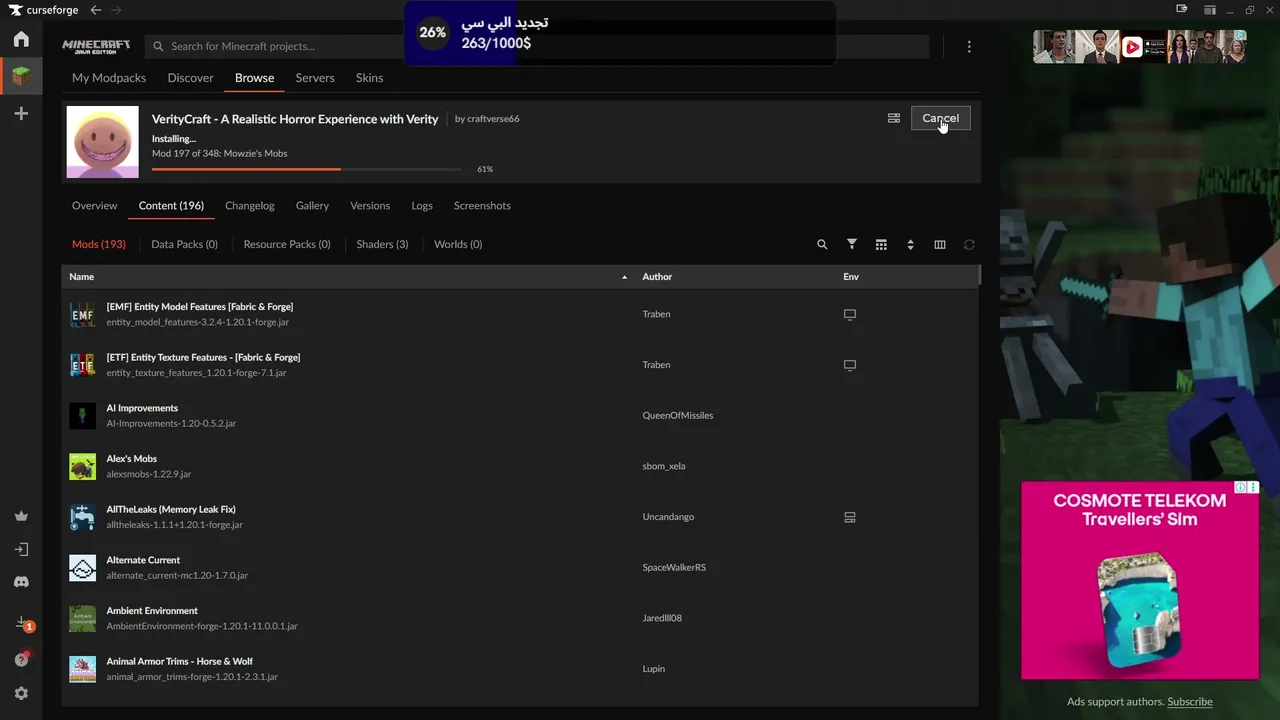Switch to the Versions tab
The image size is (1280, 720).
click(x=370, y=205)
